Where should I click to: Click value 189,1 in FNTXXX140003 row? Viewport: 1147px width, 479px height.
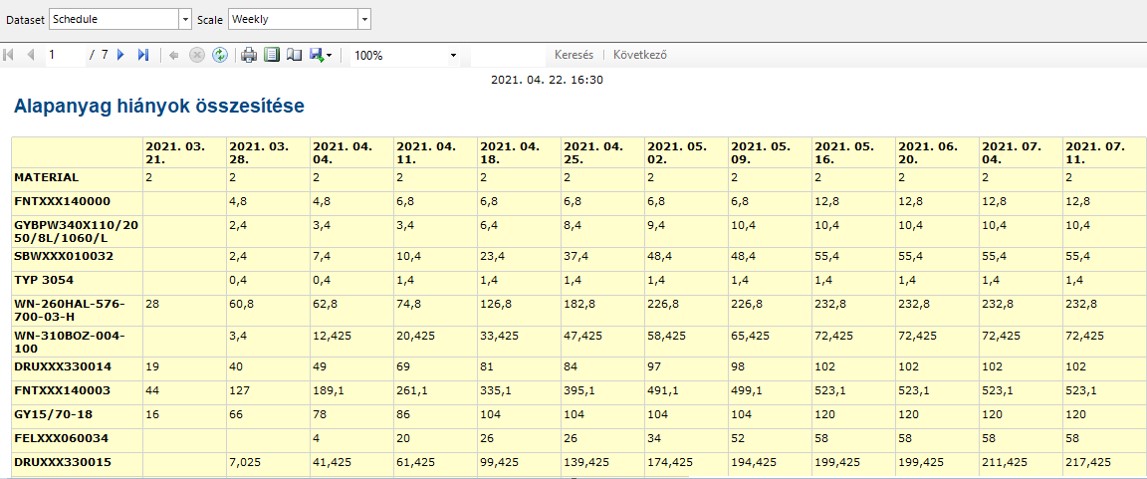pyautogui.click(x=329, y=391)
